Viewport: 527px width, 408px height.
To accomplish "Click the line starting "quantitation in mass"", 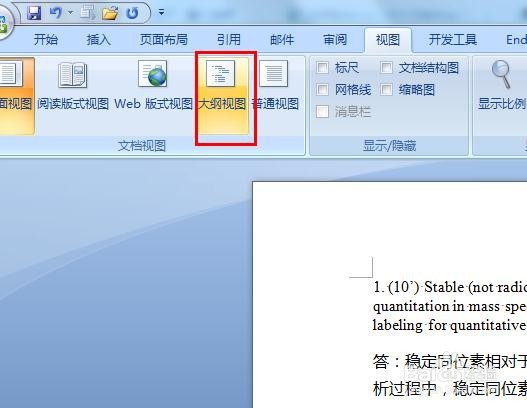I will [450, 307].
